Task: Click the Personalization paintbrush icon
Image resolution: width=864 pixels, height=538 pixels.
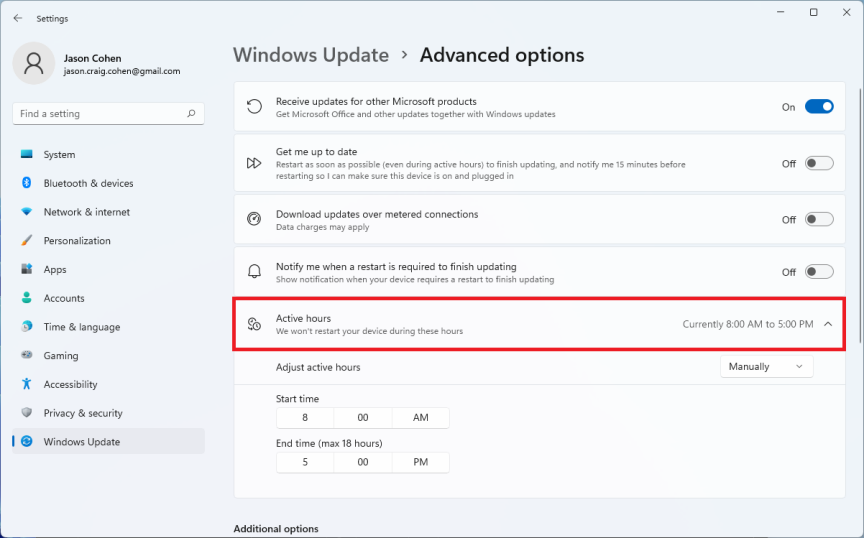Action: click(26, 241)
